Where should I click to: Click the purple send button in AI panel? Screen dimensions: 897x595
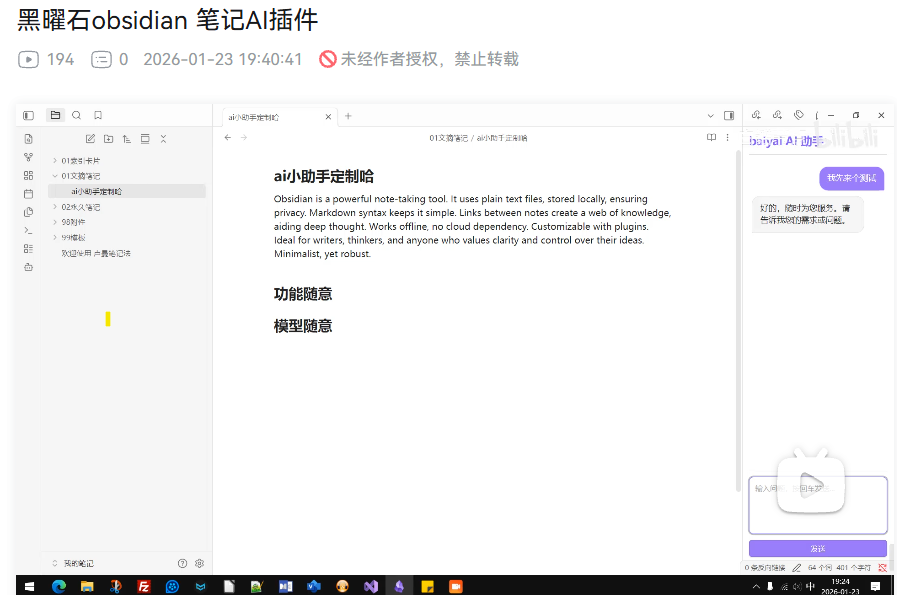817,548
